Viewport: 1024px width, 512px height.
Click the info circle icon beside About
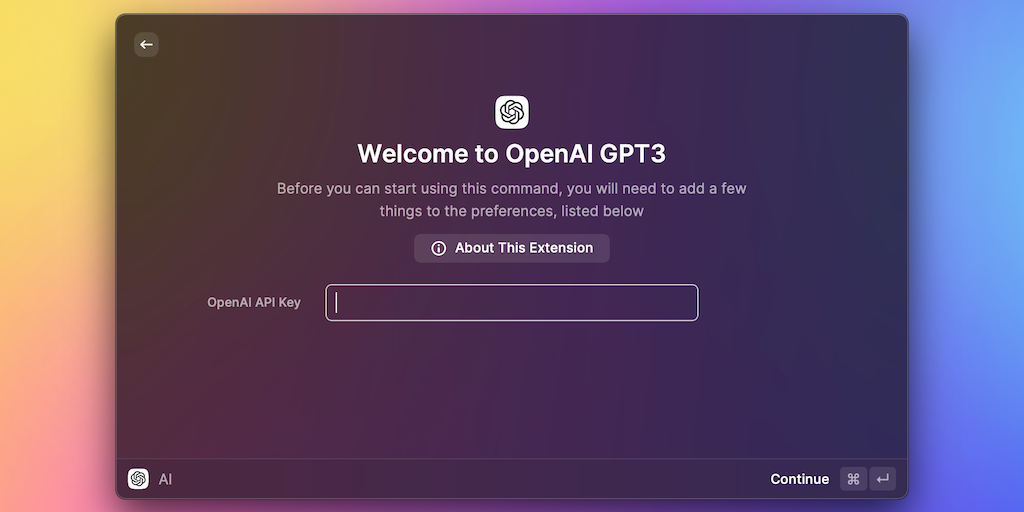click(x=438, y=248)
